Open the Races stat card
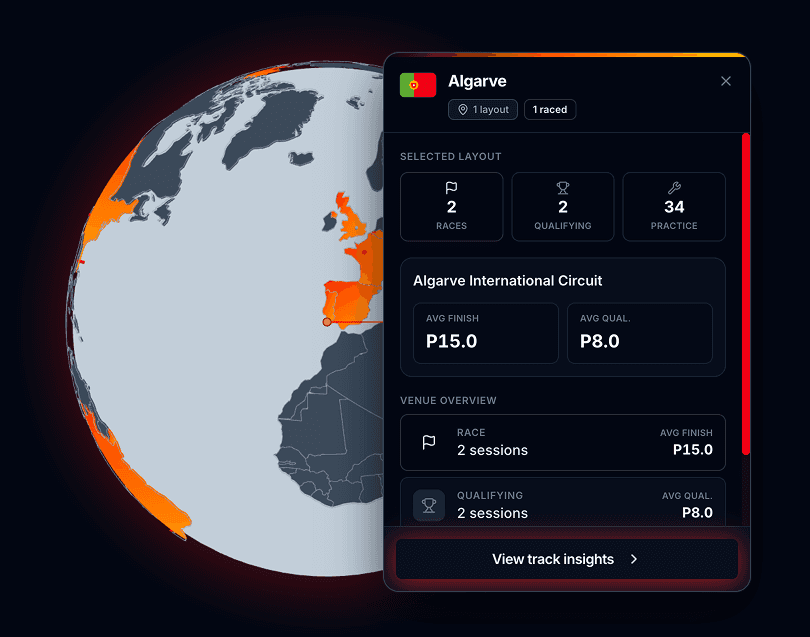810x637 pixels. pyautogui.click(x=451, y=207)
